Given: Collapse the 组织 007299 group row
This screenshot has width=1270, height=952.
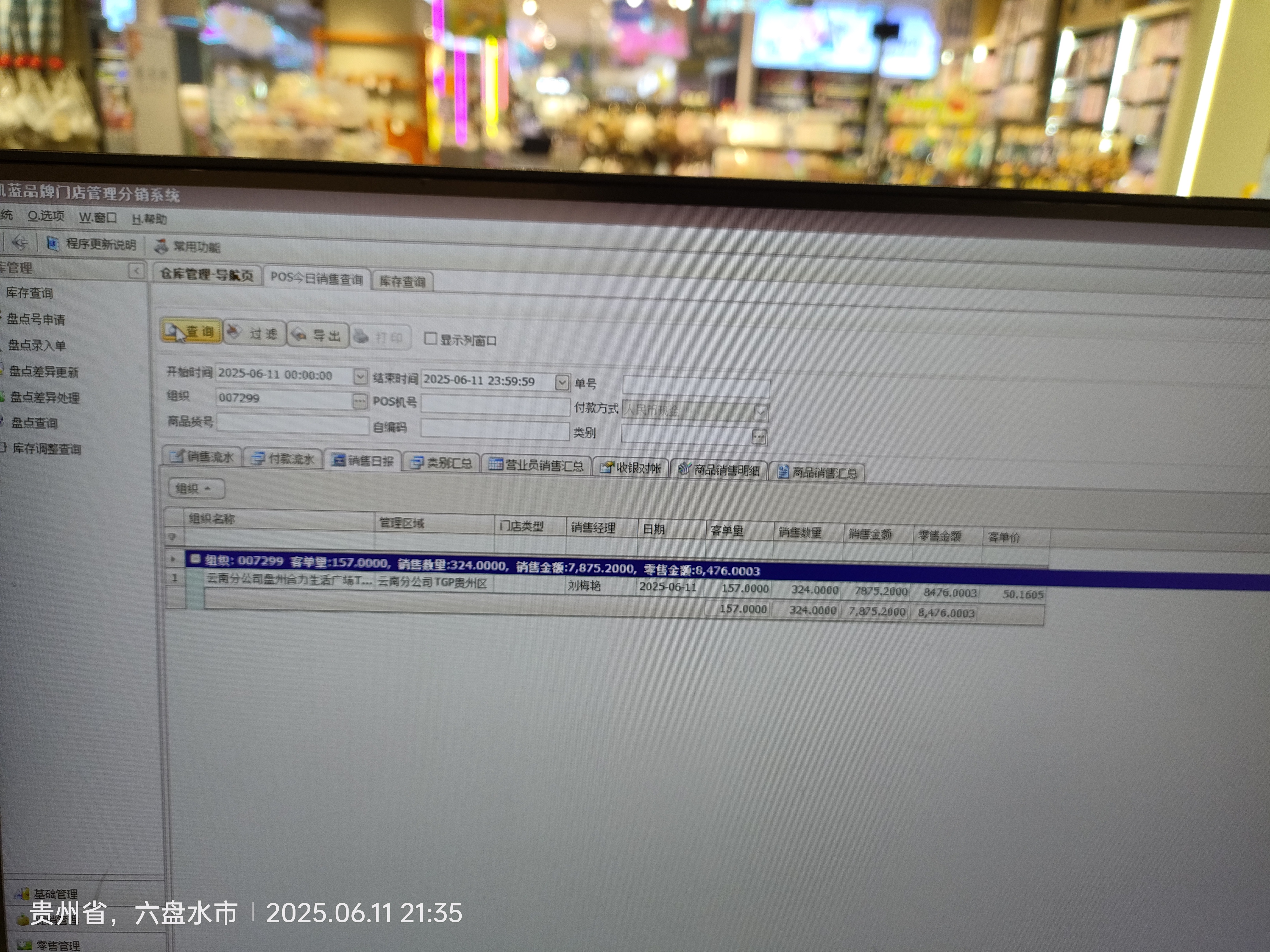Looking at the screenshot, I should click(195, 559).
